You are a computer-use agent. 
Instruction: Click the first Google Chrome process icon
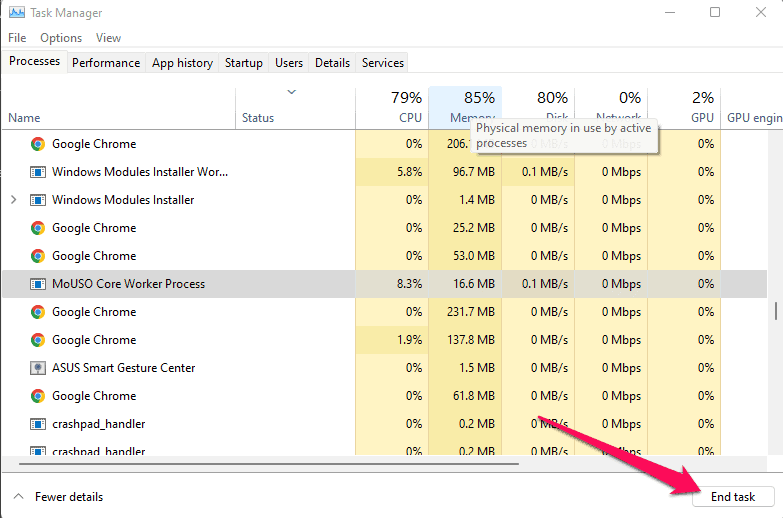(x=38, y=144)
